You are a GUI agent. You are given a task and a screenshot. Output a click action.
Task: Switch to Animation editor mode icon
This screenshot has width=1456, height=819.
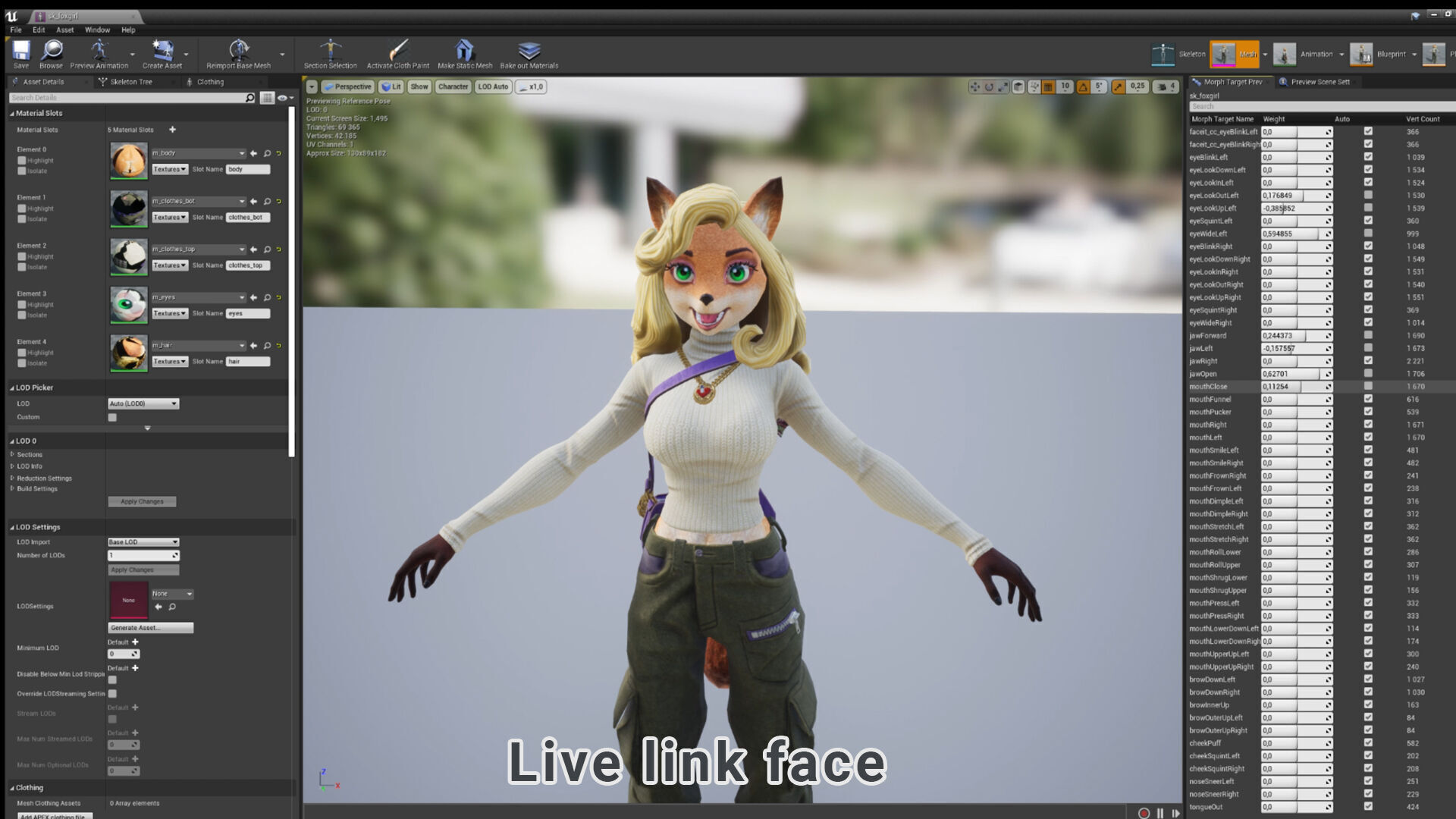[1284, 54]
